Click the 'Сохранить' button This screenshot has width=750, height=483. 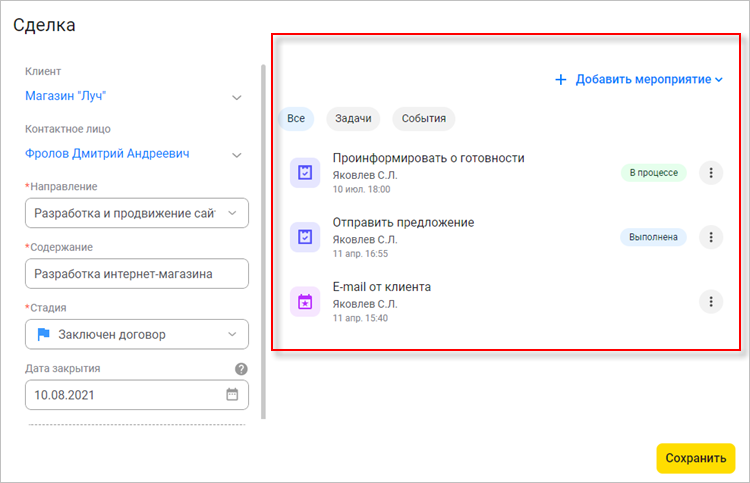695,458
